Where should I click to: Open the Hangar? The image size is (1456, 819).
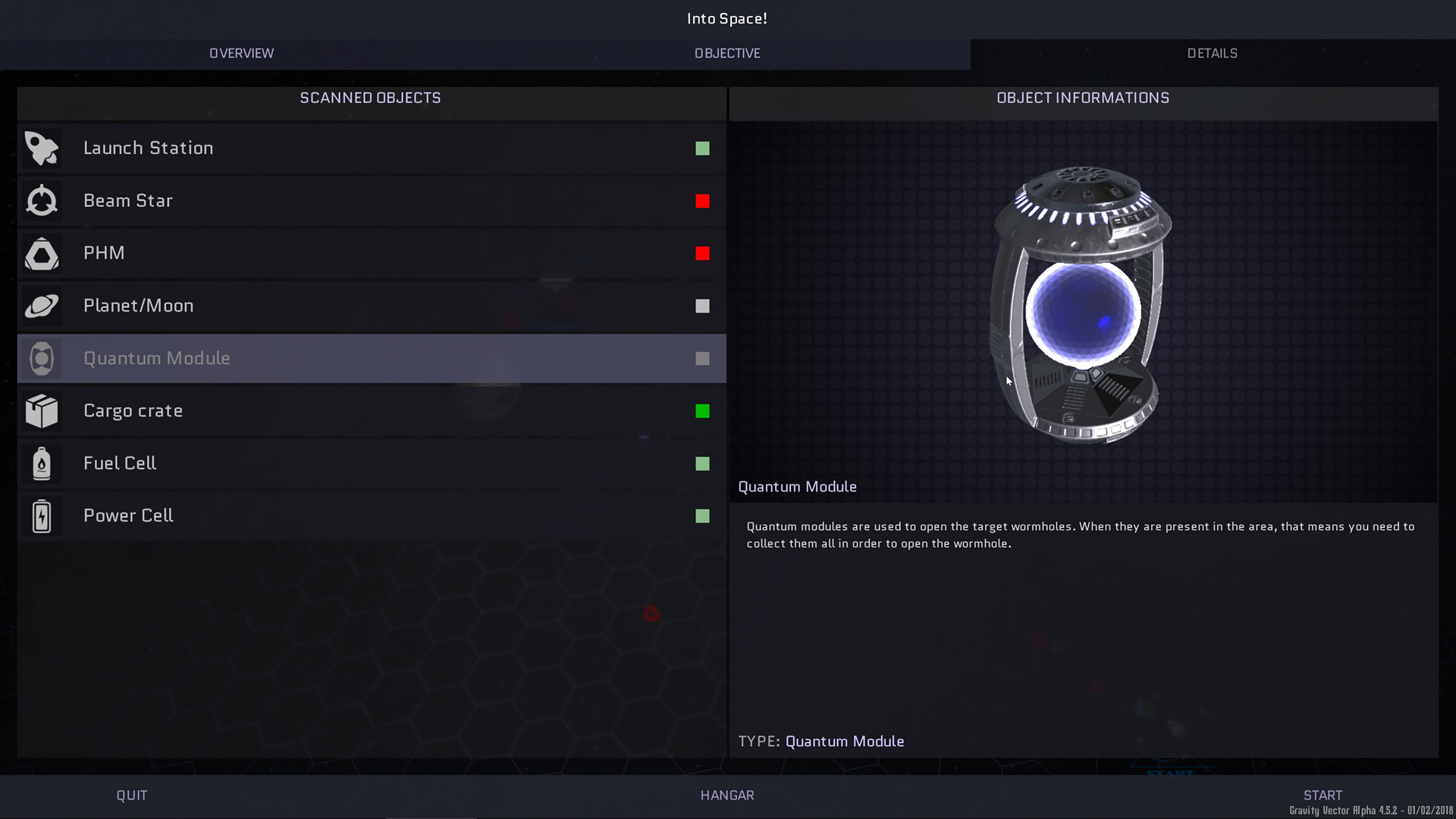coord(727,795)
